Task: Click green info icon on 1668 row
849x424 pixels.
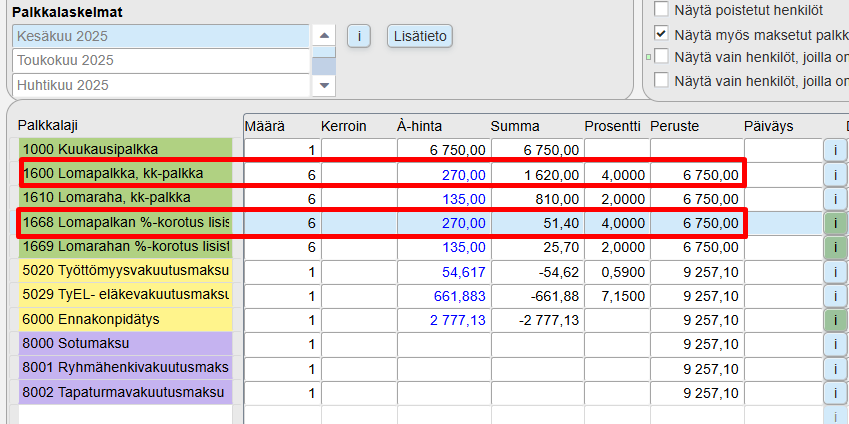Action: point(835,222)
